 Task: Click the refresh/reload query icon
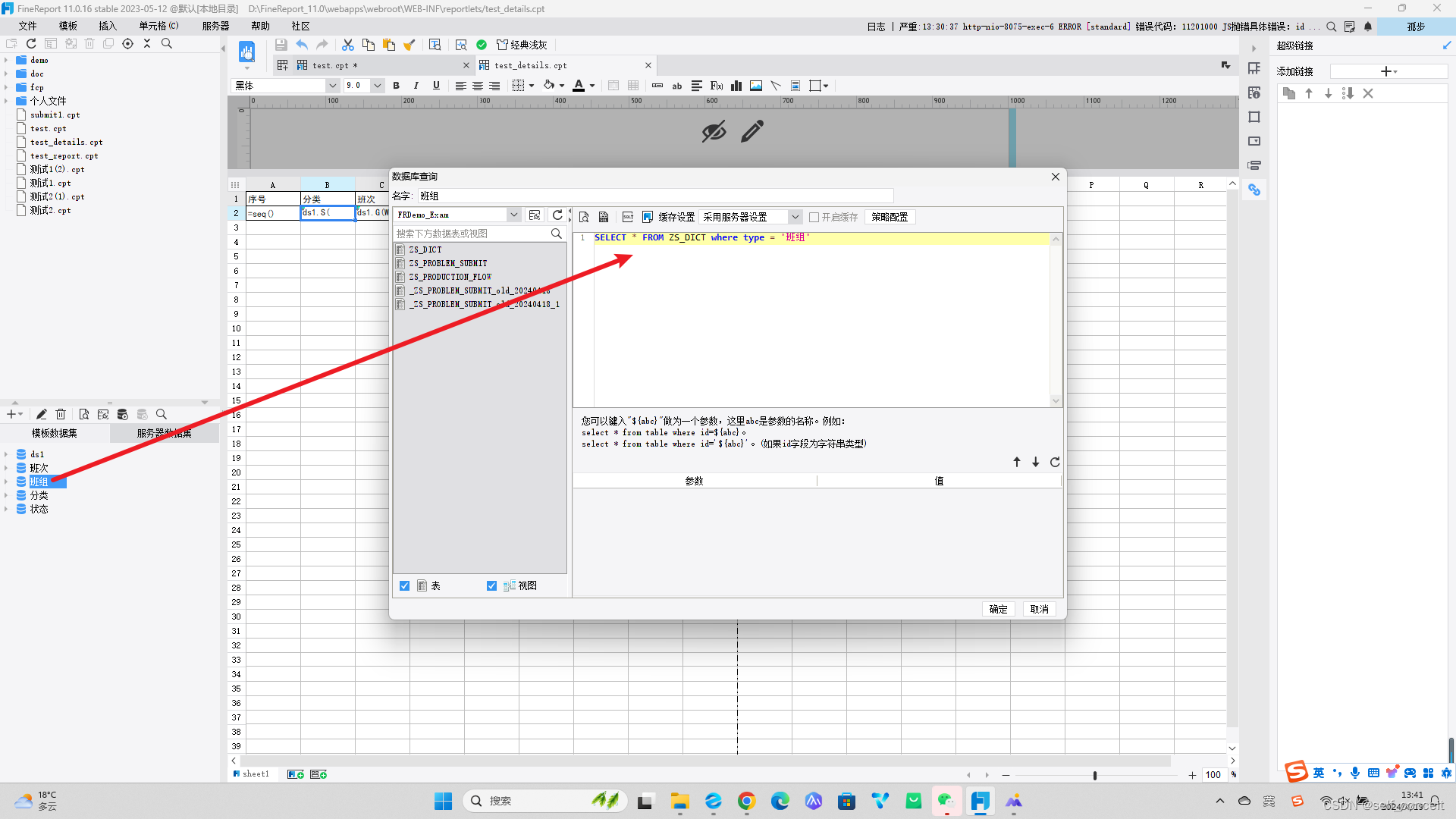pos(557,217)
